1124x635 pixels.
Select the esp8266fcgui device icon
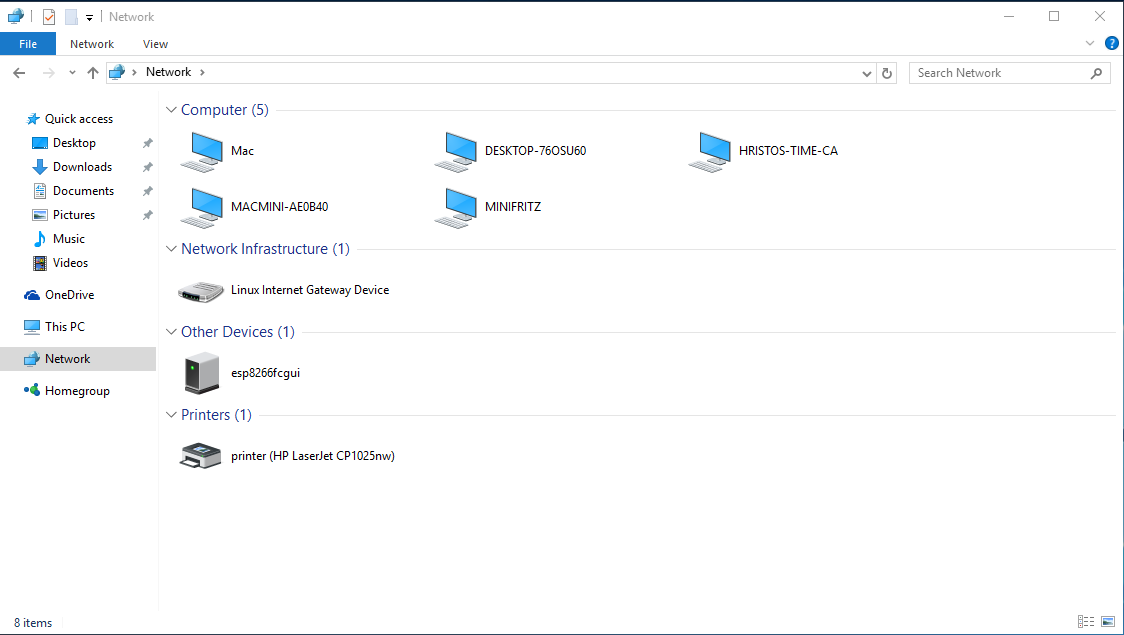click(x=201, y=373)
